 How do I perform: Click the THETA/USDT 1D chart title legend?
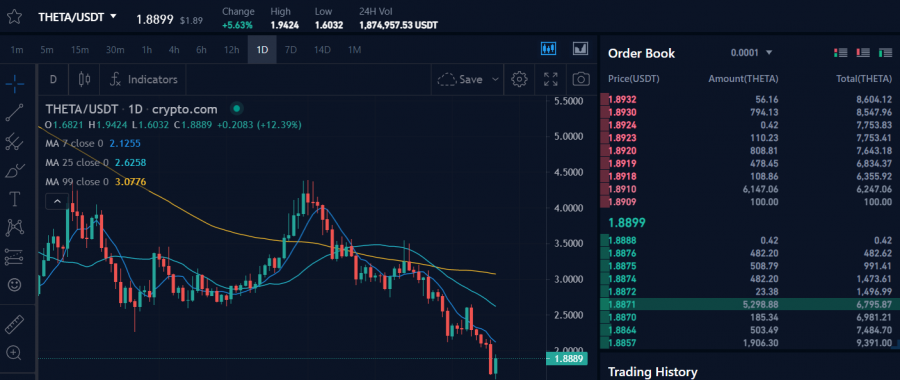pos(131,109)
